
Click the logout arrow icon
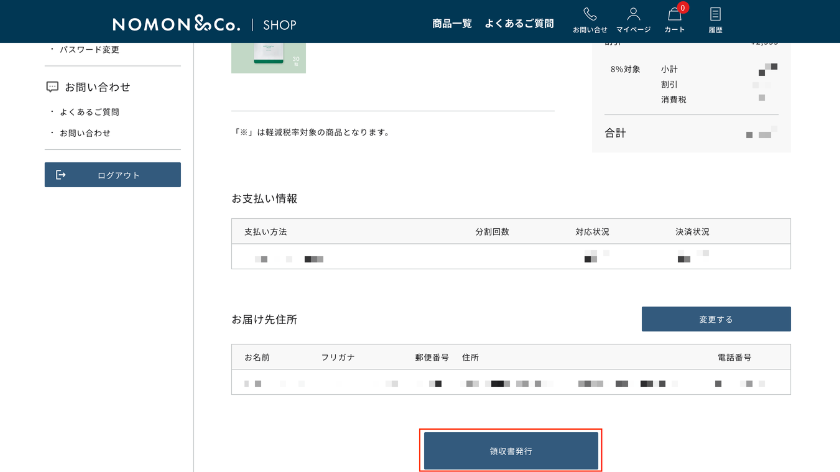pos(61,175)
